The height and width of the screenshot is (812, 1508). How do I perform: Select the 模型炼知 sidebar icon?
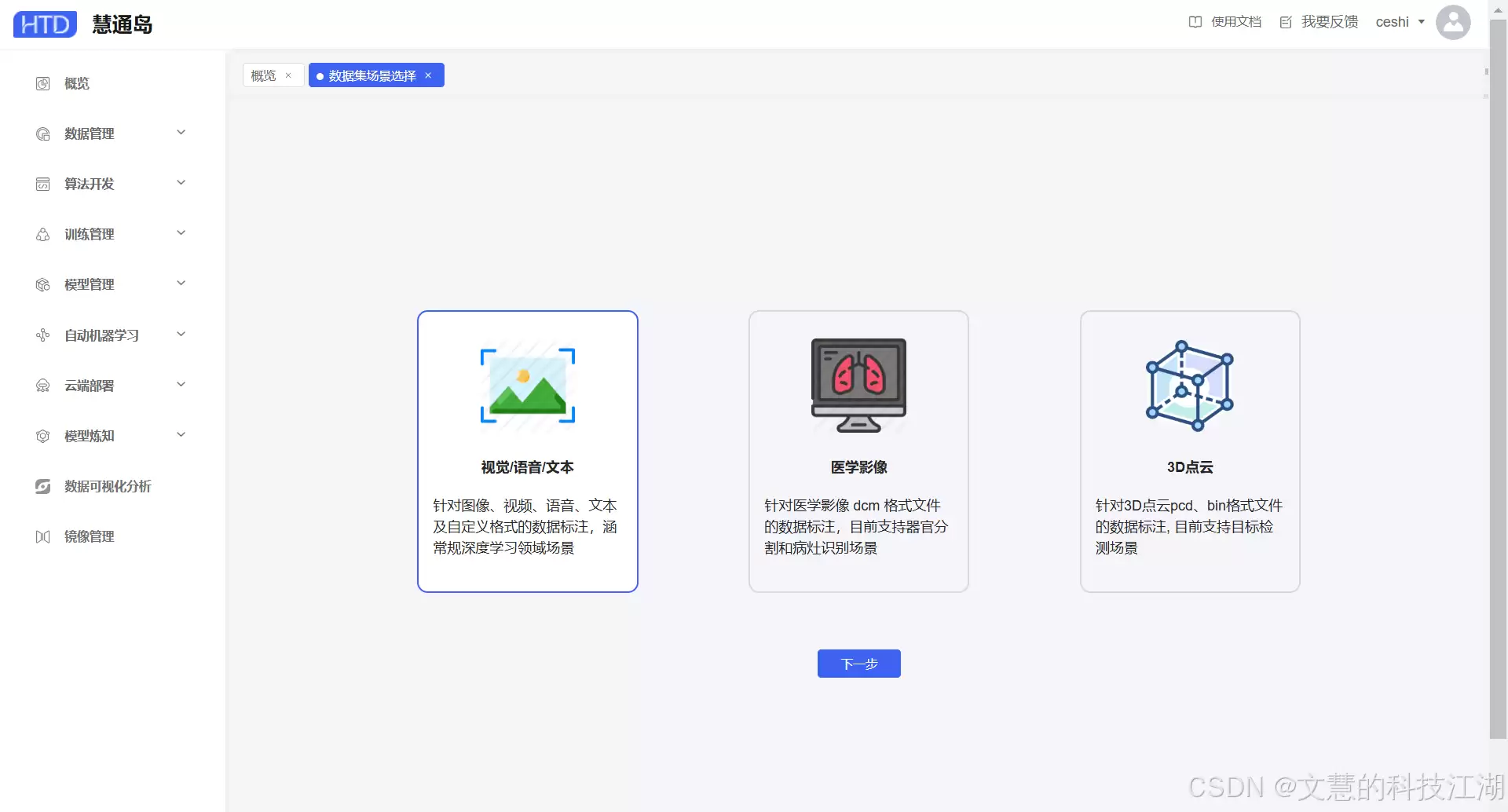(43, 436)
